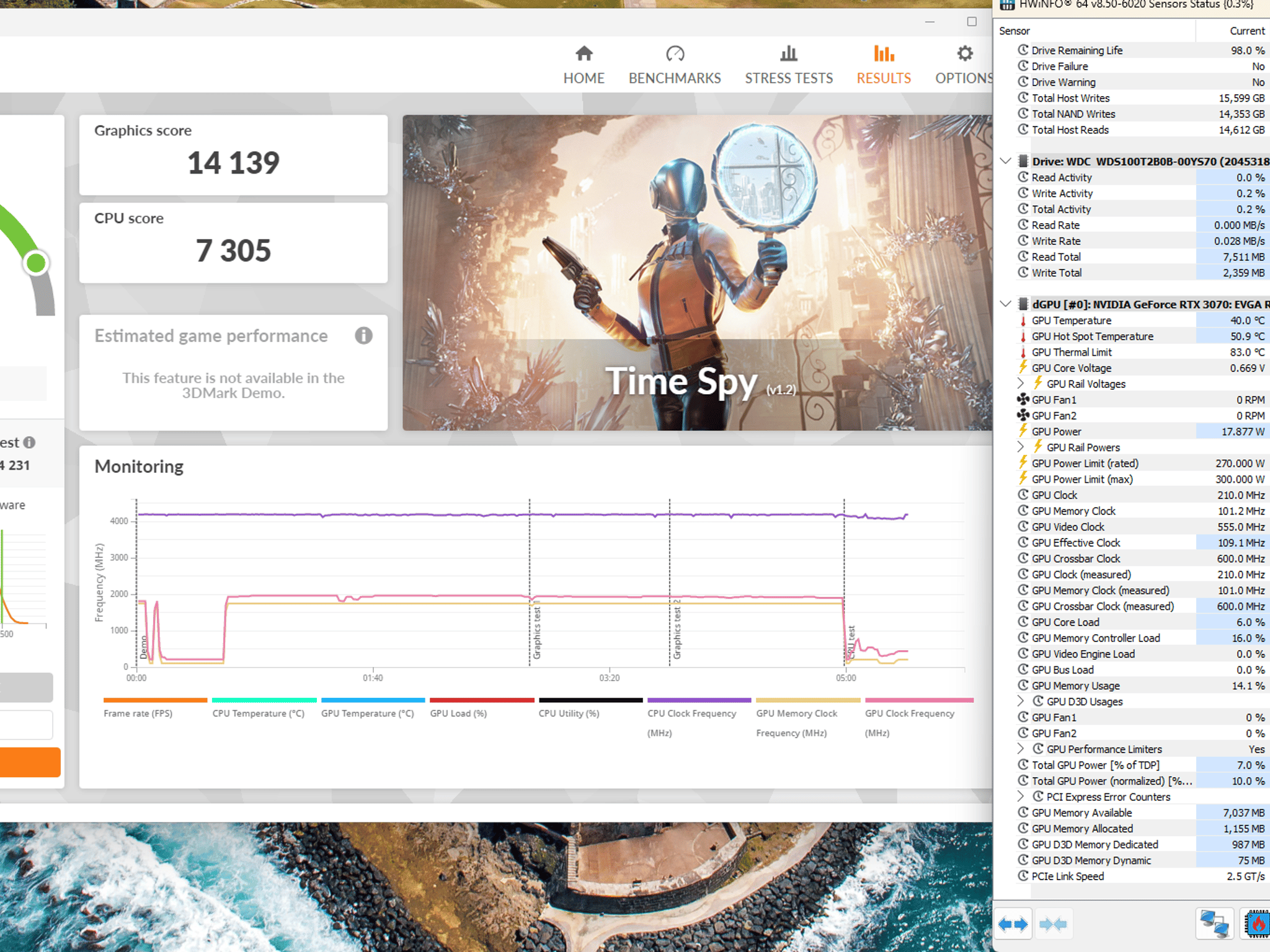
Task: Click the info icon beside Estimated game performance
Action: point(363,336)
